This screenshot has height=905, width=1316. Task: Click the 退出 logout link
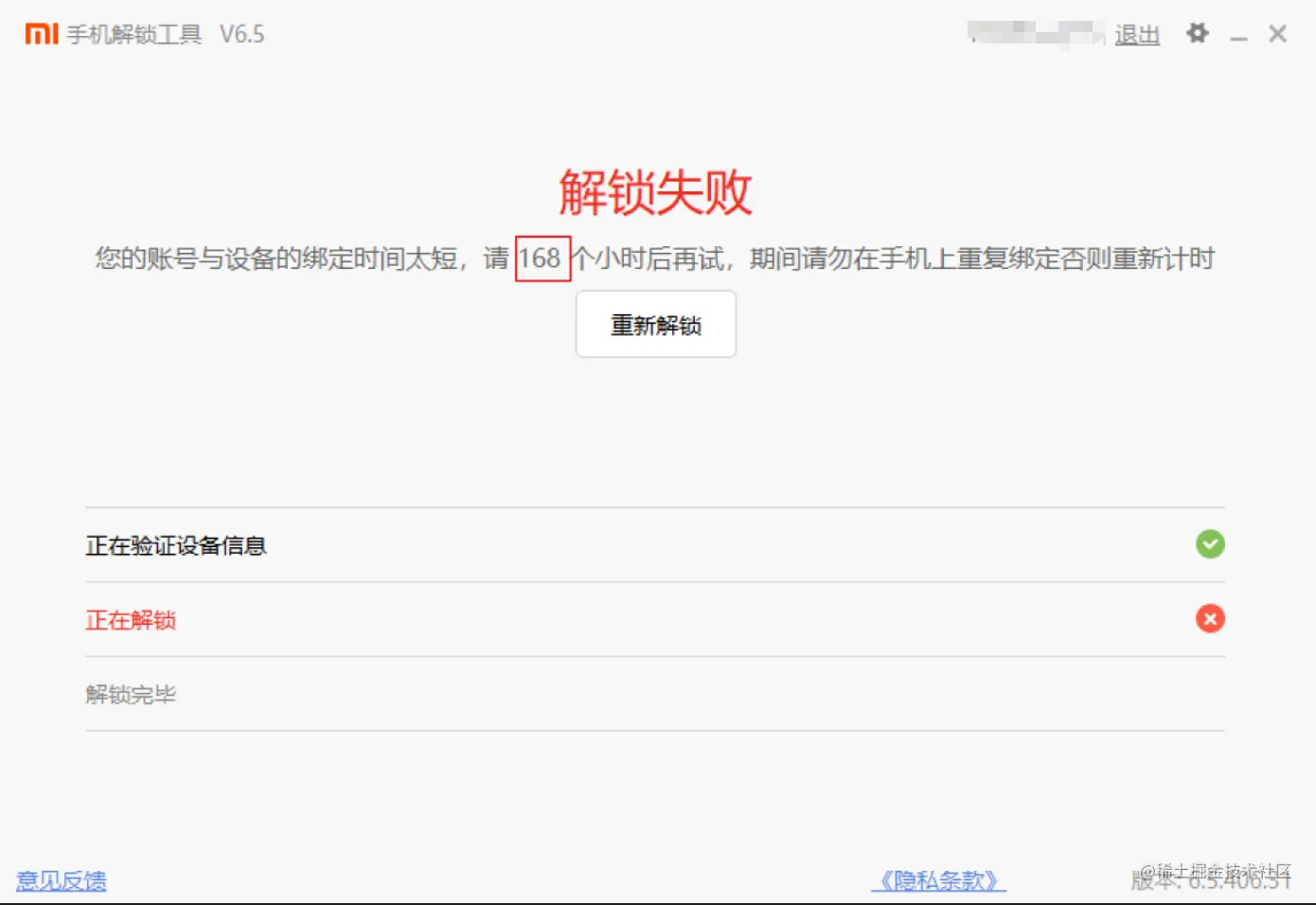(x=1137, y=35)
